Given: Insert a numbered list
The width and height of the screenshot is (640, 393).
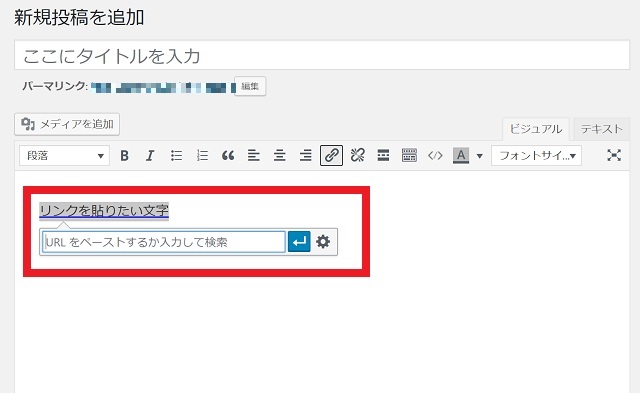Looking at the screenshot, I should coord(202,155).
